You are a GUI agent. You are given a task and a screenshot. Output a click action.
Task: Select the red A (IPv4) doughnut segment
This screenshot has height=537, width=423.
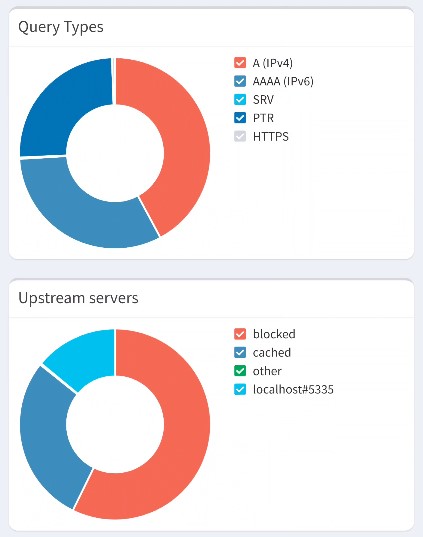click(183, 137)
